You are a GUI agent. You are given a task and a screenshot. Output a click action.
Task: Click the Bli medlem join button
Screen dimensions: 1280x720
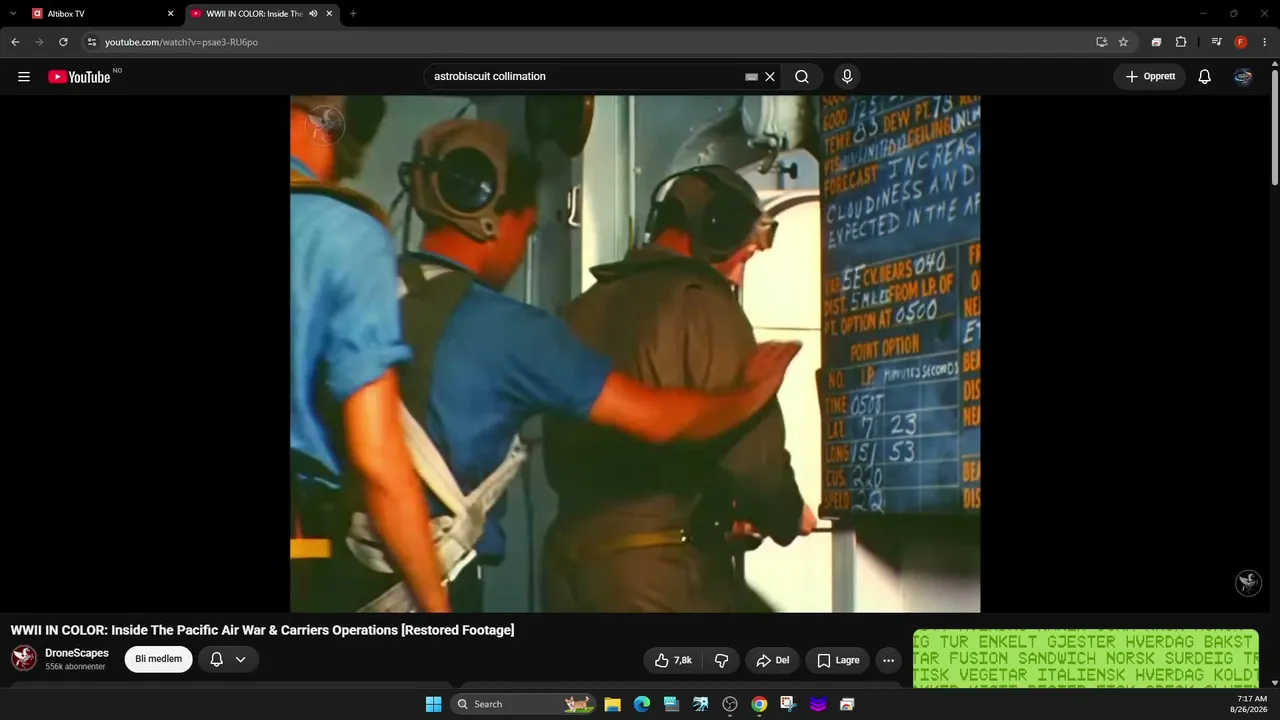click(x=158, y=659)
